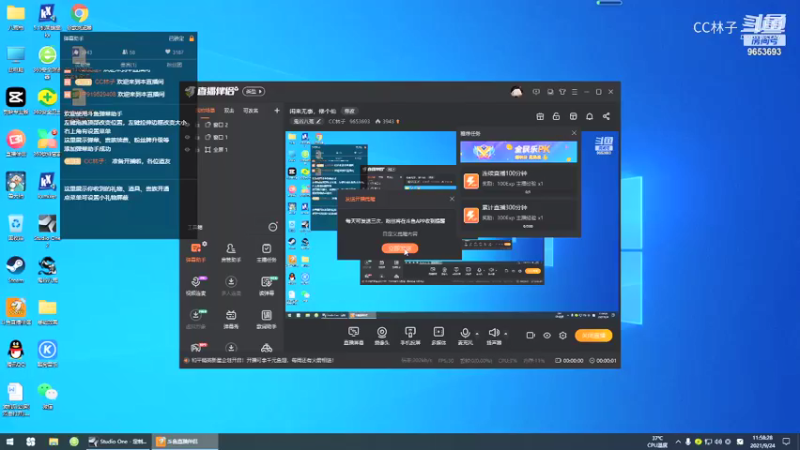Click the user avatar in title bar
This screenshot has width=800, height=450.
(x=516, y=92)
